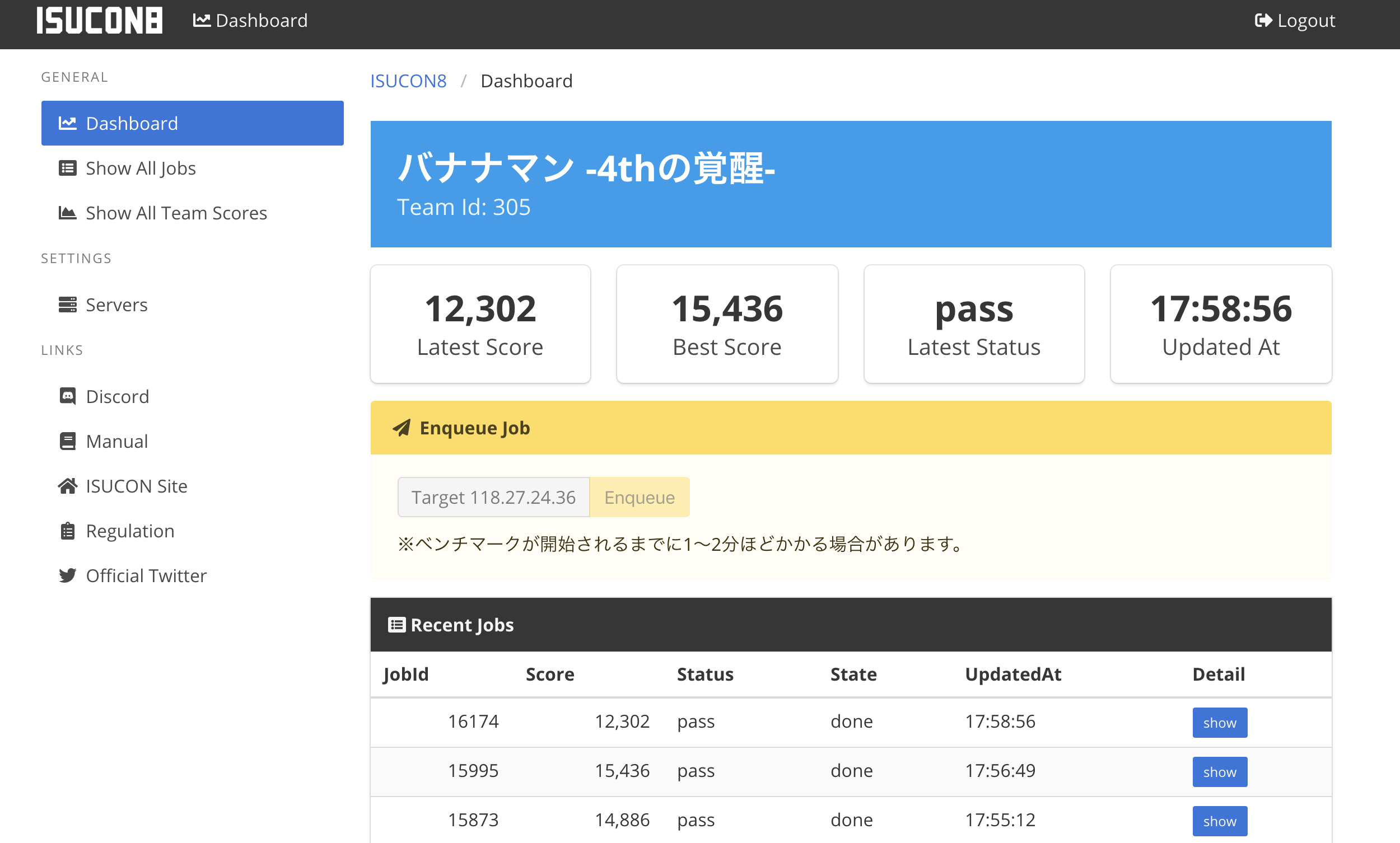The image size is (1400, 843).
Task: Click job ID 15873 cell
Action: click(x=473, y=820)
